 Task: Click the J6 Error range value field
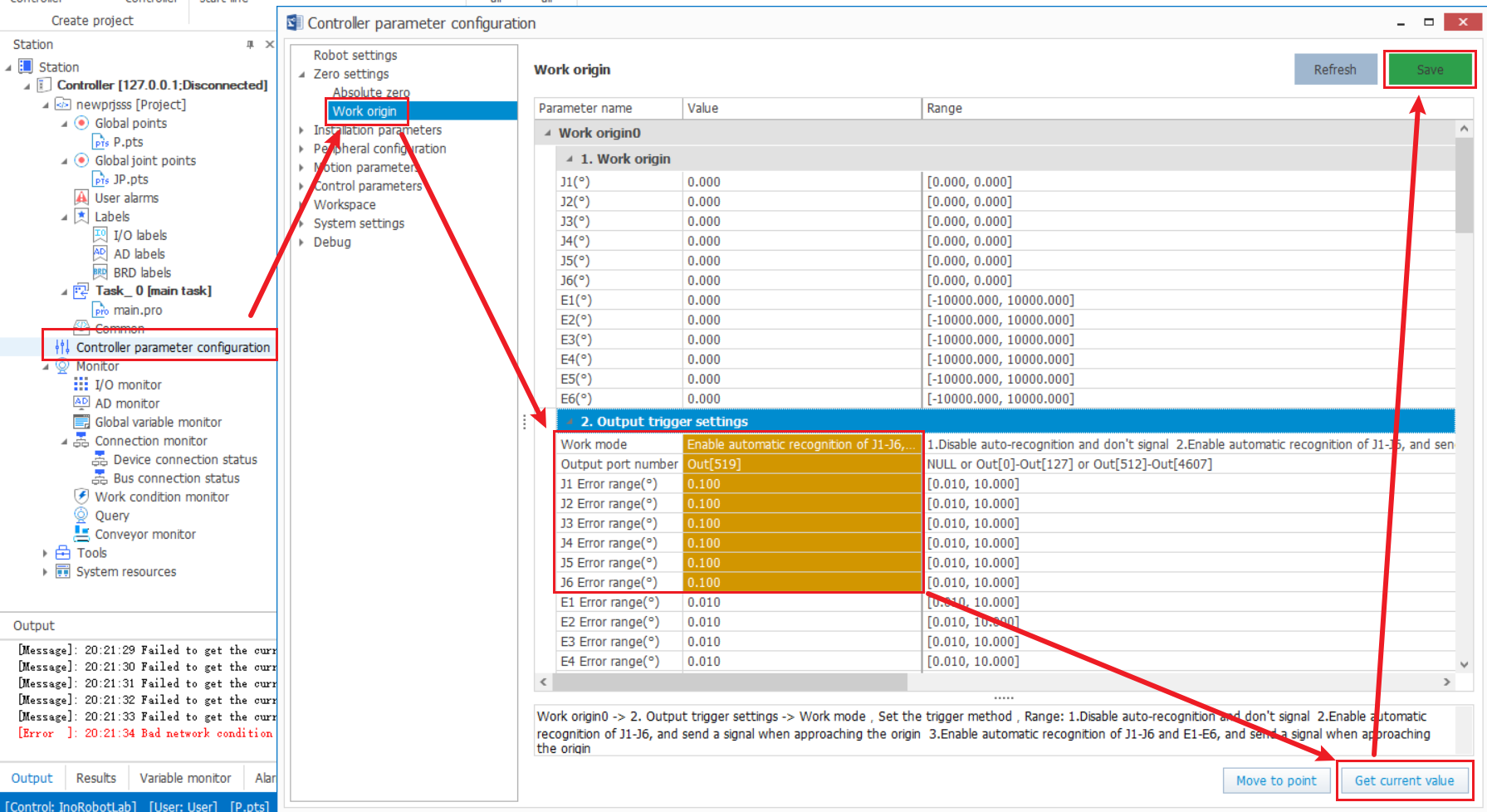point(802,582)
